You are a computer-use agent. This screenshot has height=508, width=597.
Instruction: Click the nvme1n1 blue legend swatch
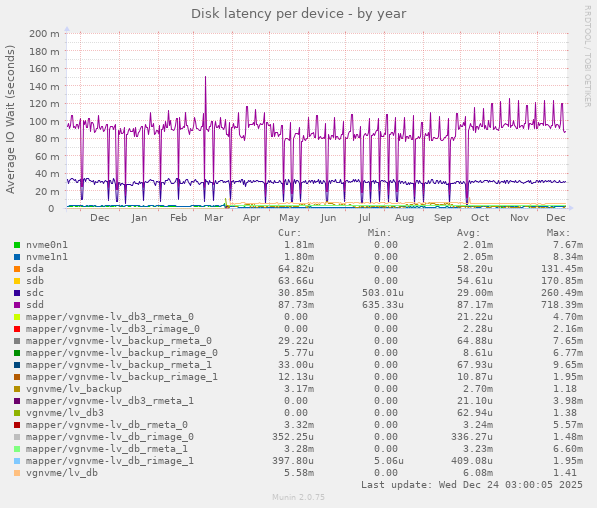[x=17, y=257]
